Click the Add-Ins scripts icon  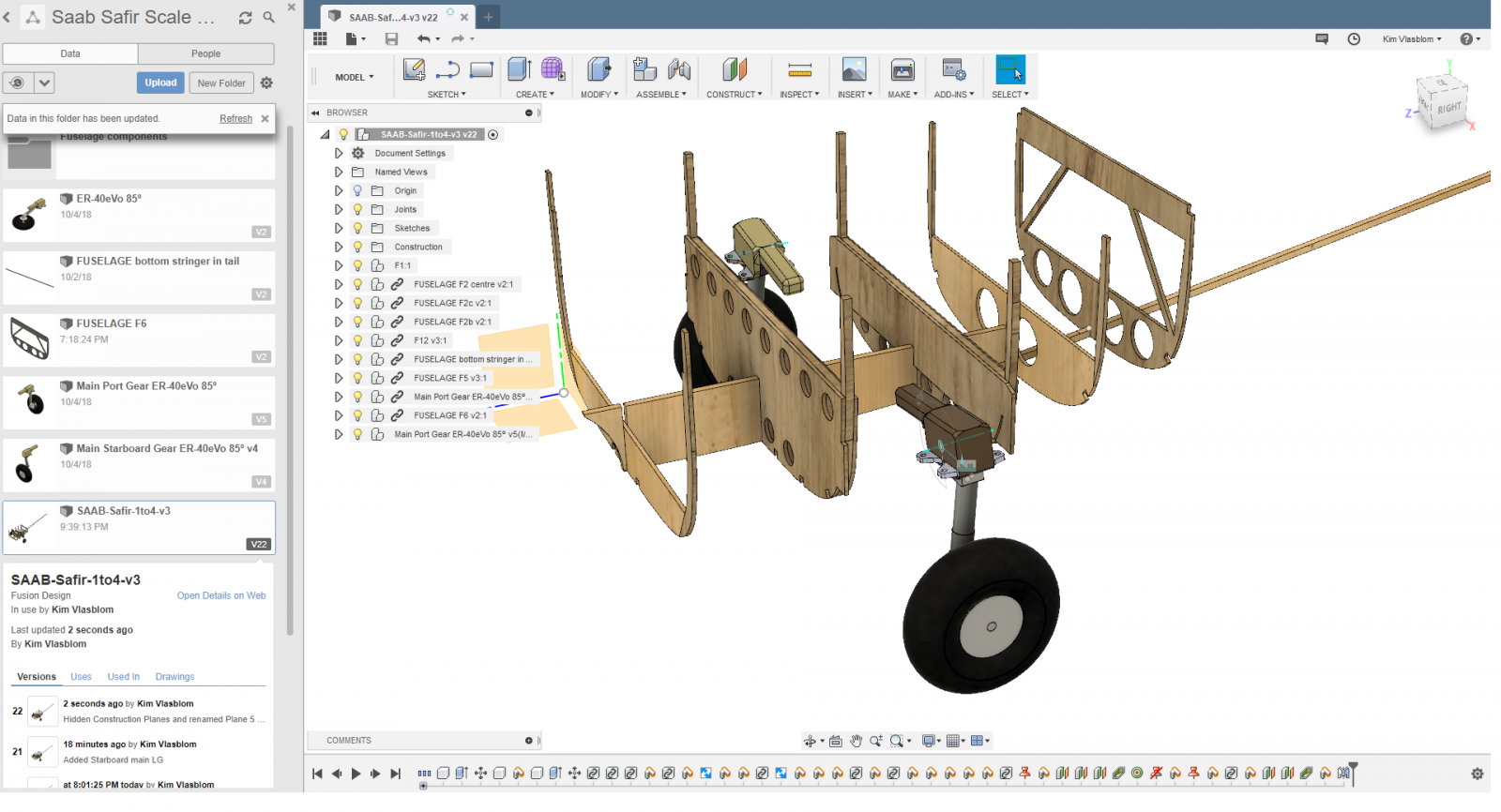coord(954,69)
